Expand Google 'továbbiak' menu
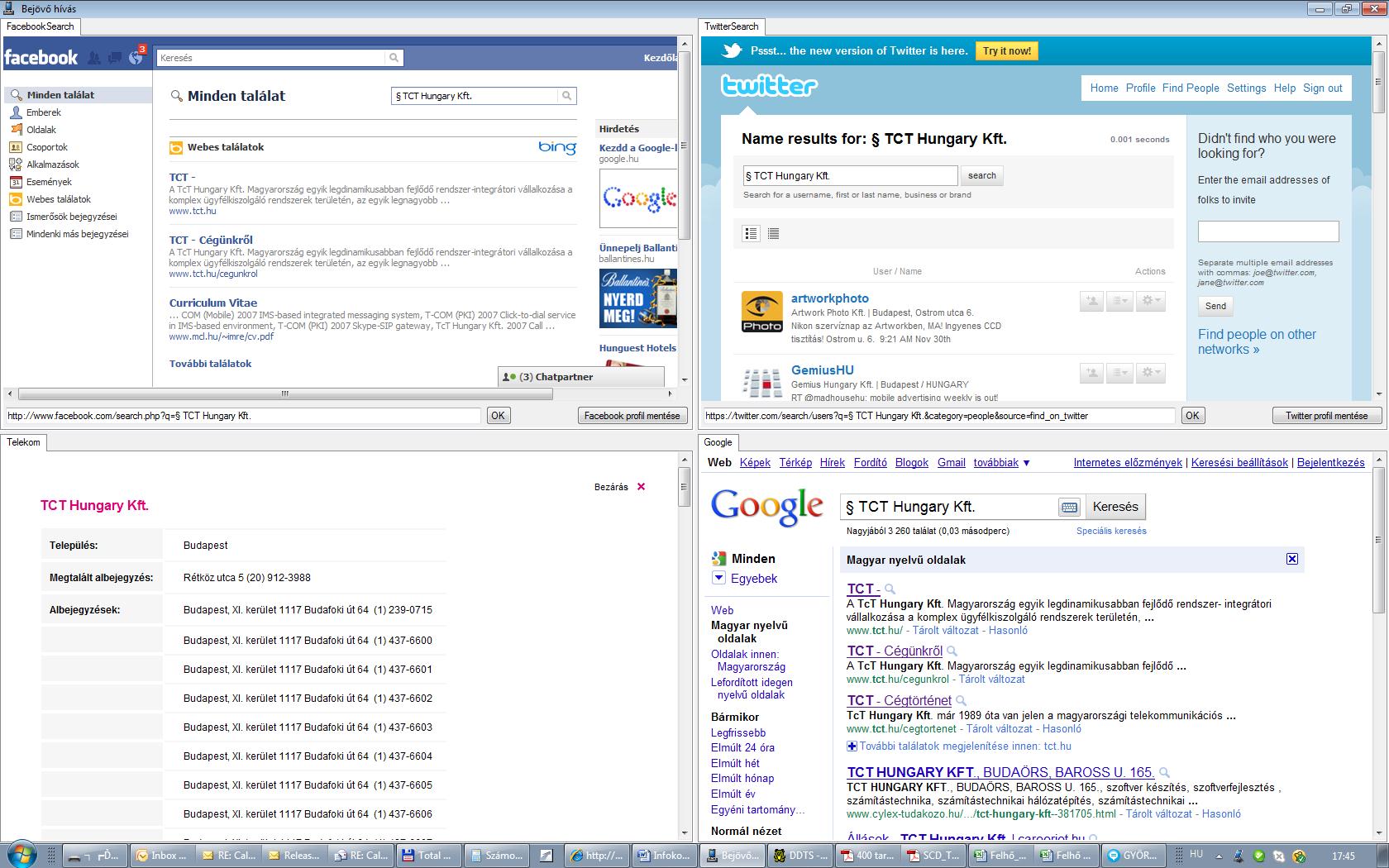 point(1001,463)
